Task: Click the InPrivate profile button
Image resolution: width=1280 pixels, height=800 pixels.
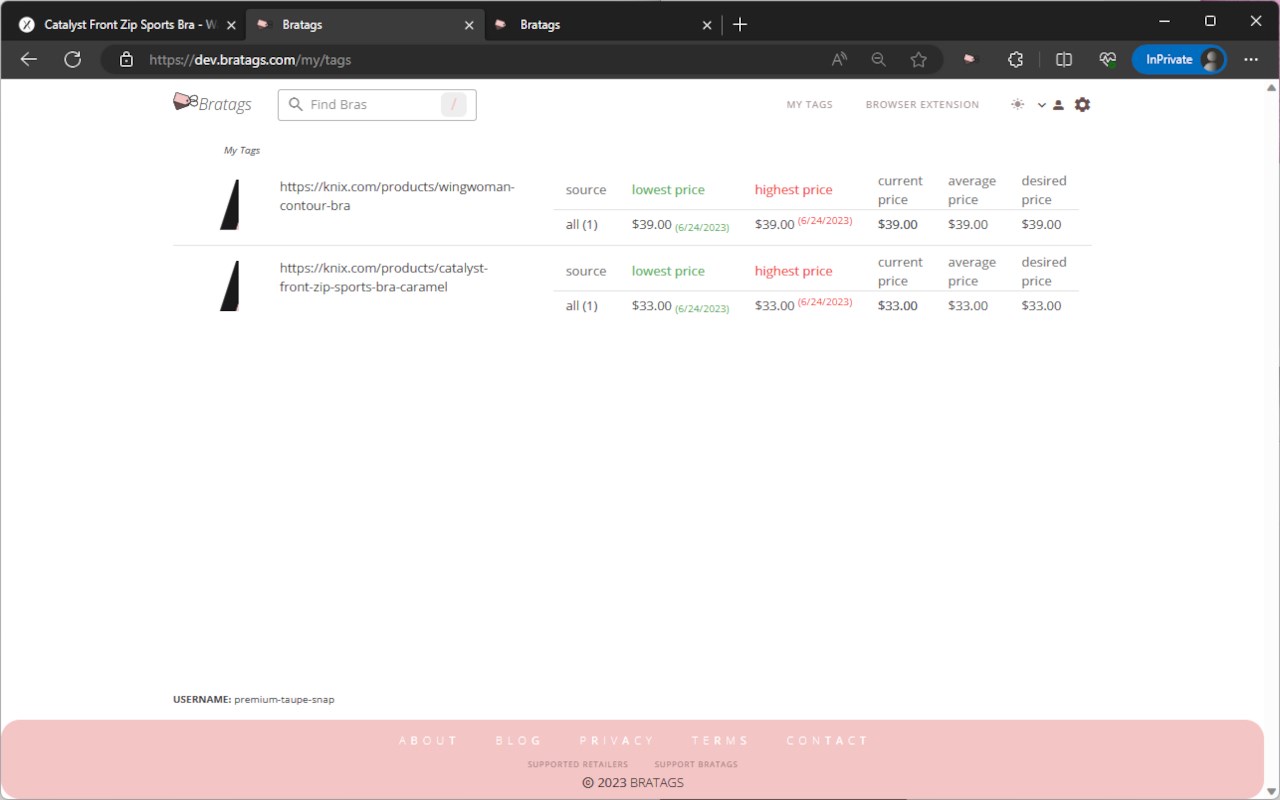Action: click(1179, 60)
